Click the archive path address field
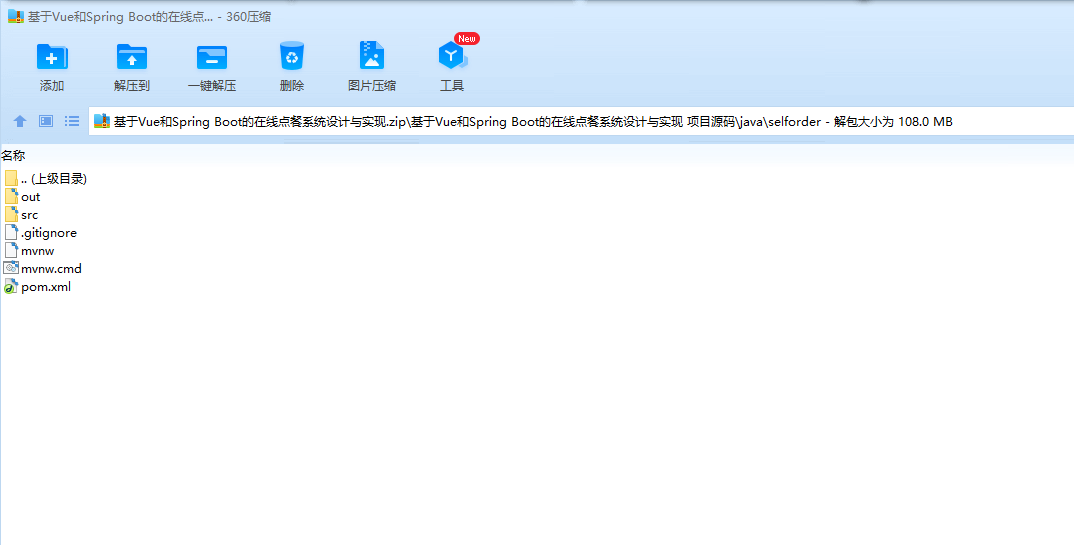1074x545 pixels. [x=581, y=122]
